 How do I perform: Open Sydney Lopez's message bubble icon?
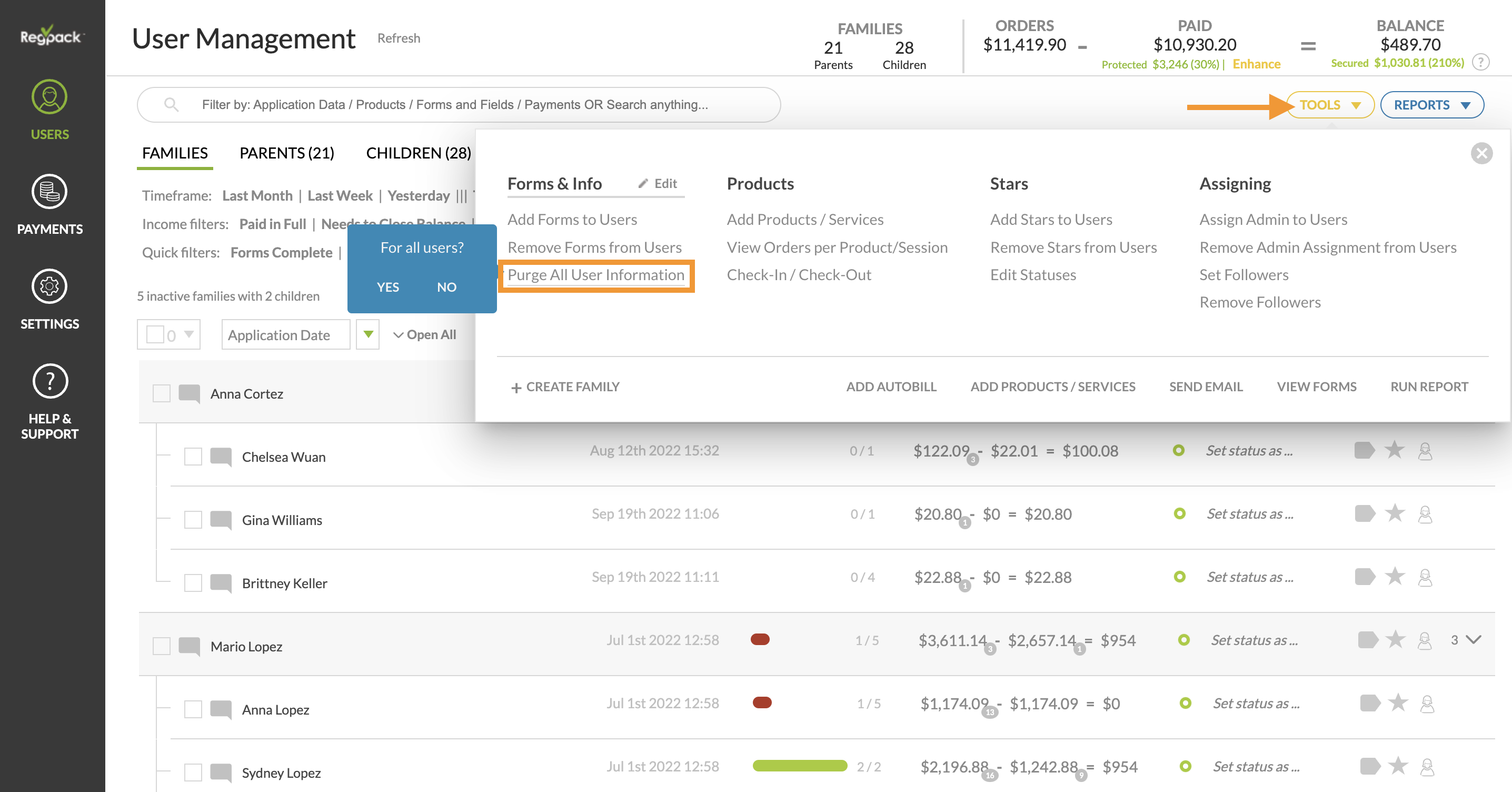point(221,773)
